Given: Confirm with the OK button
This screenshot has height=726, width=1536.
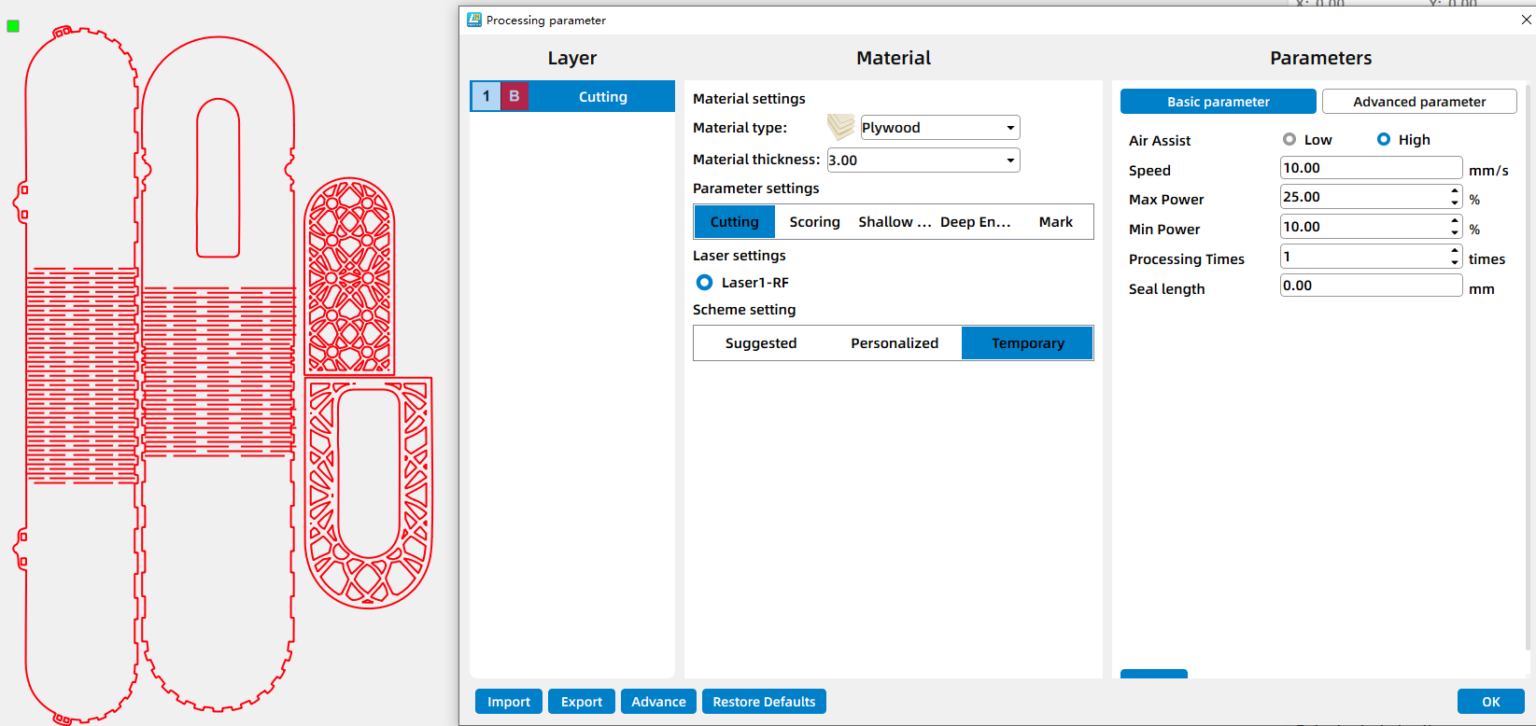Looking at the screenshot, I should click(x=1490, y=702).
